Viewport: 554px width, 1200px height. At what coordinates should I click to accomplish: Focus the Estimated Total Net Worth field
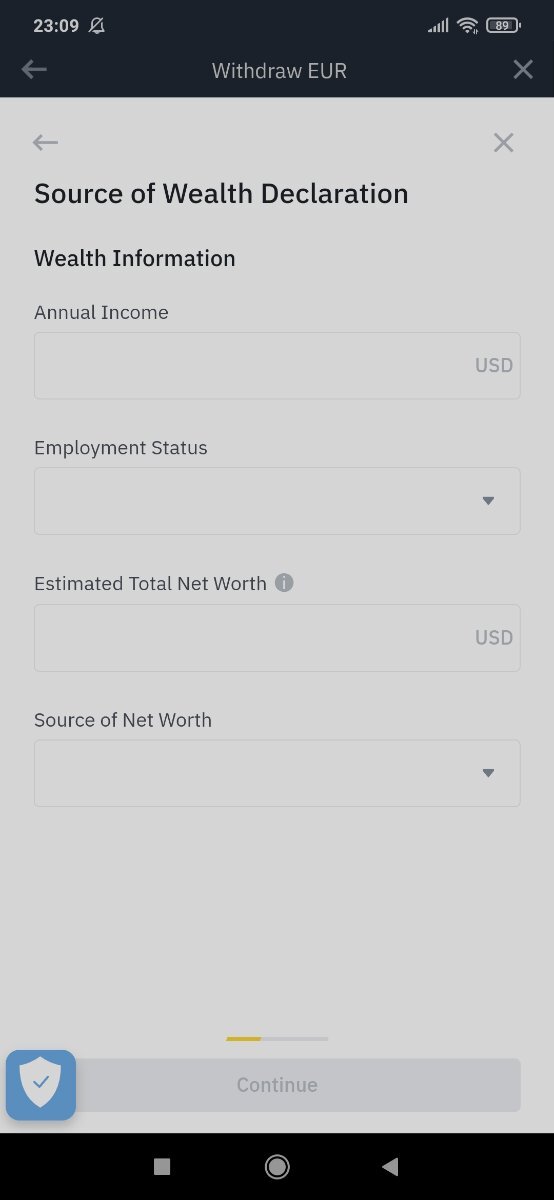tap(277, 637)
